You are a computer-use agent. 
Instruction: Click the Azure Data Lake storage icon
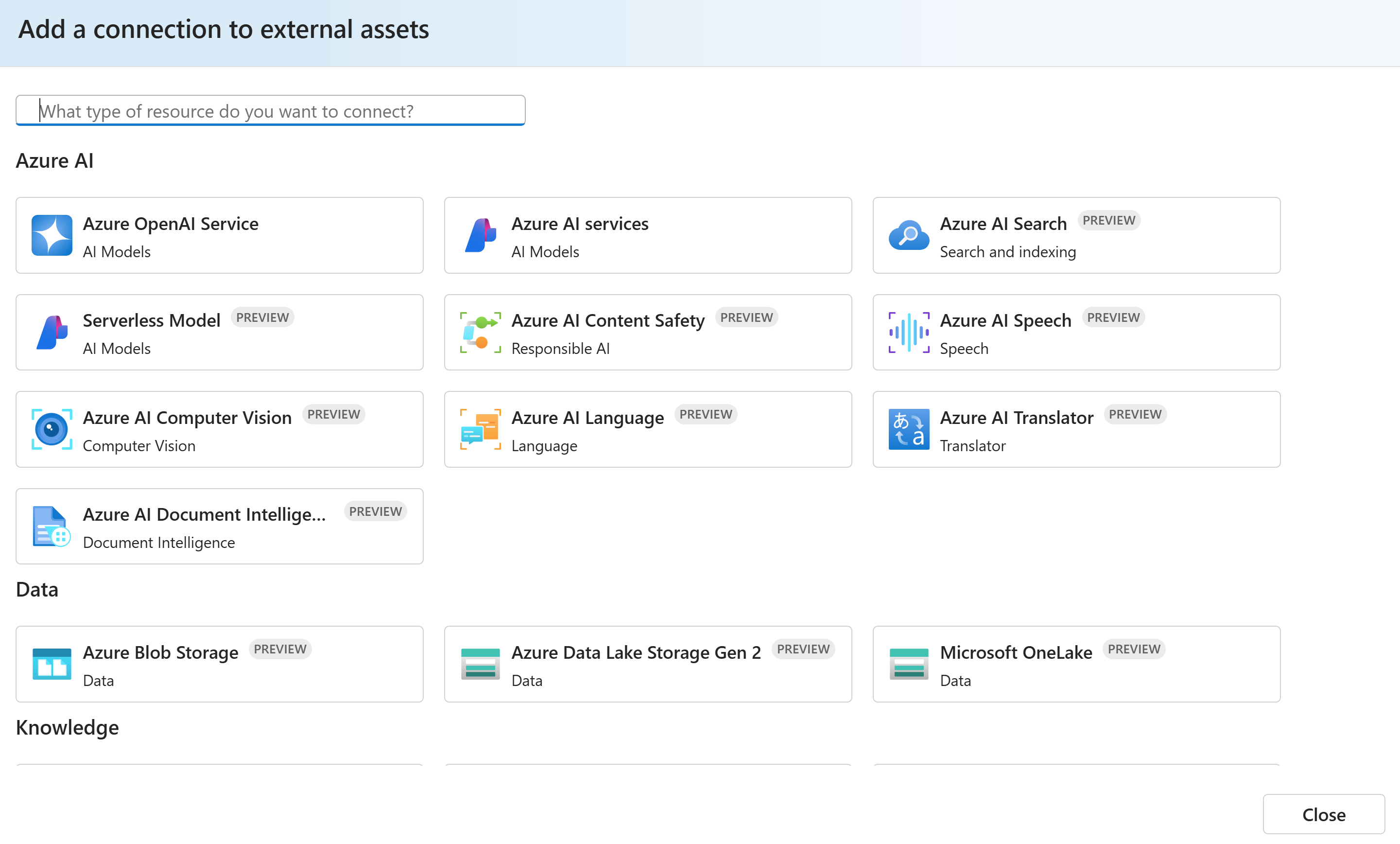point(480,664)
